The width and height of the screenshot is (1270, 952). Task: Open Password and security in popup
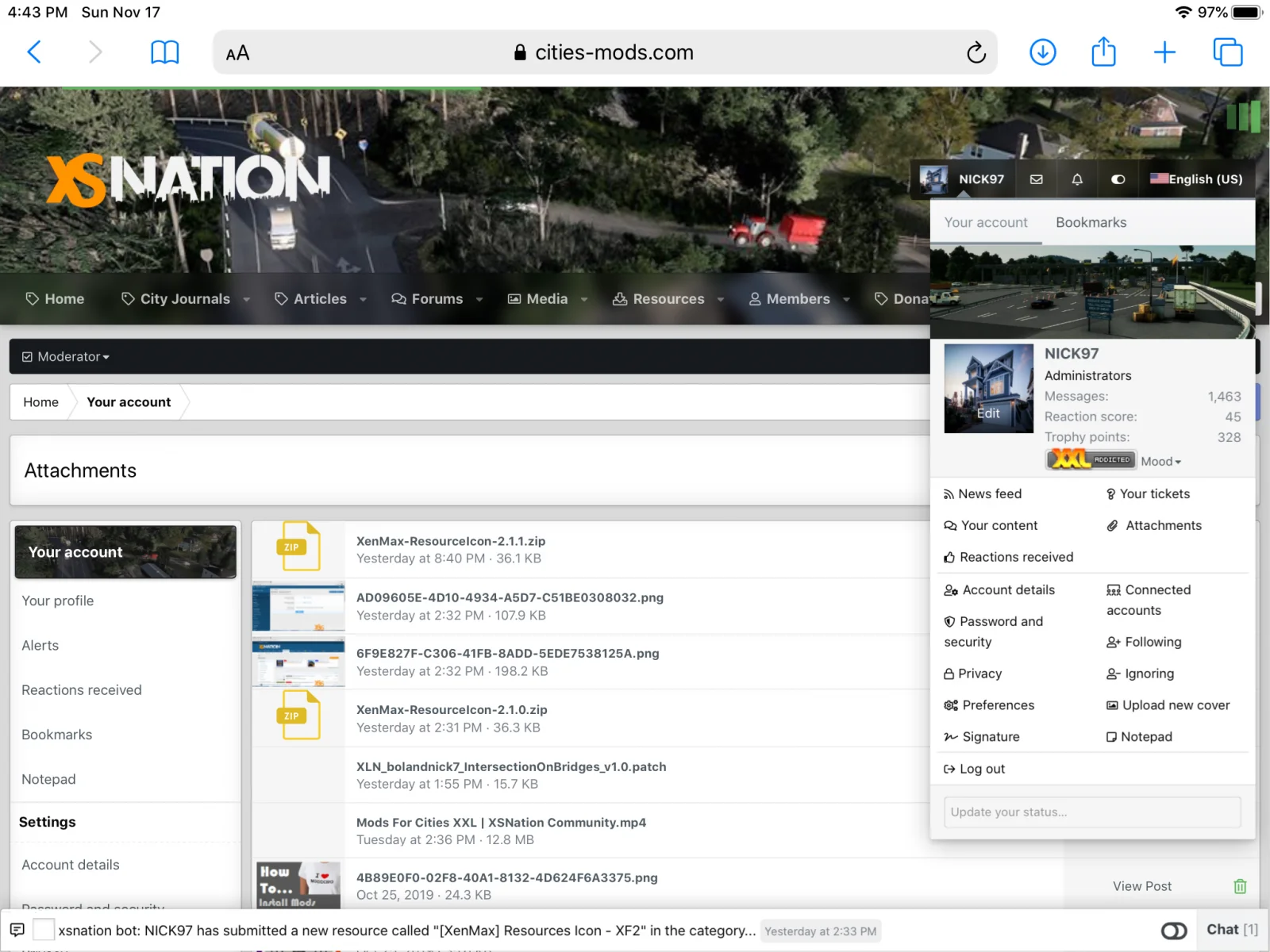(x=994, y=631)
